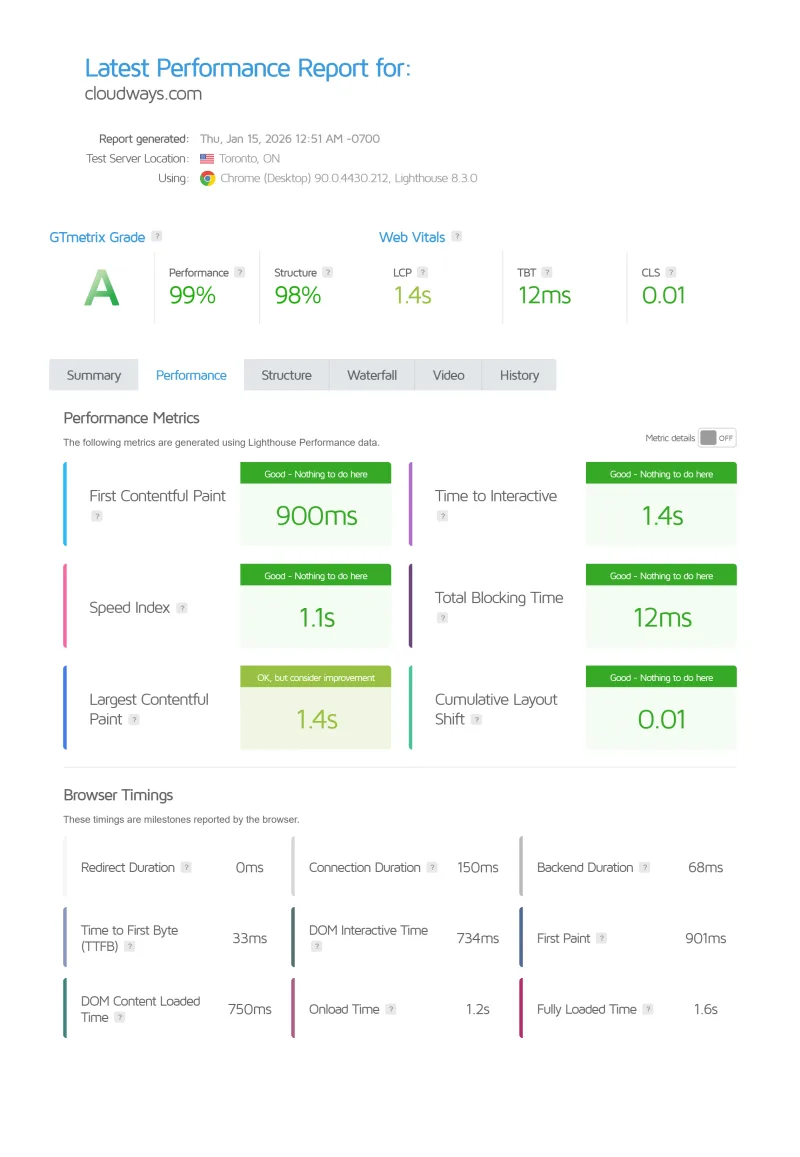Click the Browser Timings section heading
Viewport: 800px width, 1157px height.
click(x=118, y=795)
